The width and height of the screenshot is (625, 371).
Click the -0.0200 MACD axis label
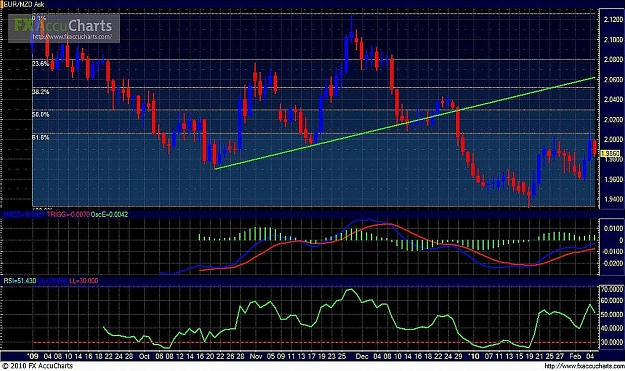coord(613,263)
